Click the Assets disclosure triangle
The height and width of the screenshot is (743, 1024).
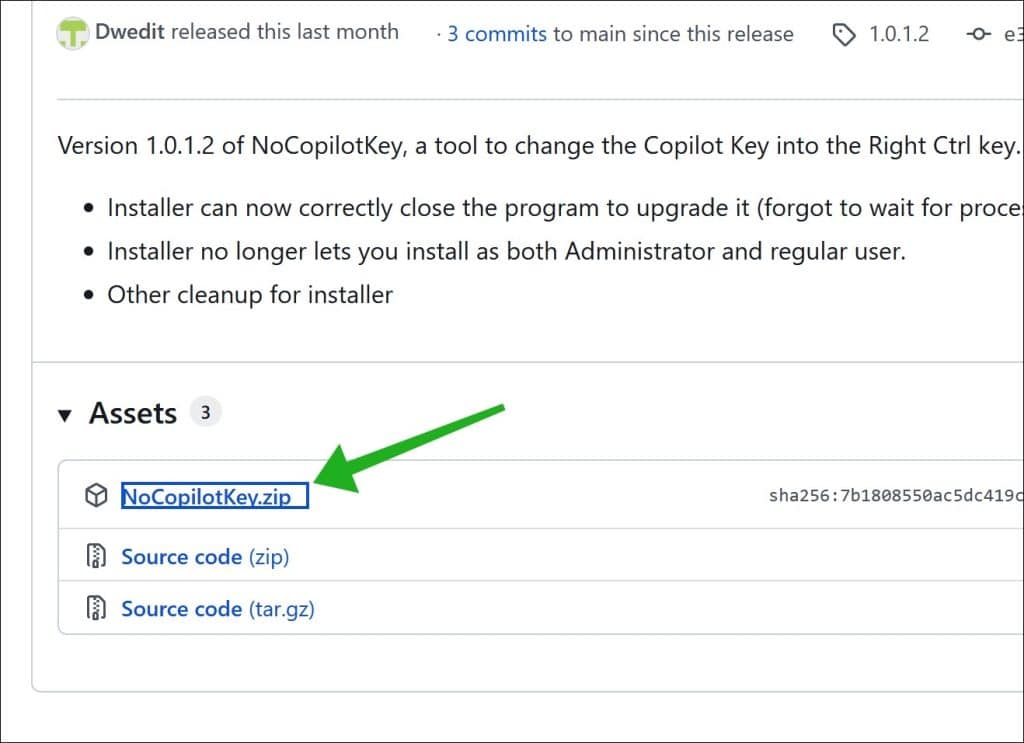click(x=66, y=413)
